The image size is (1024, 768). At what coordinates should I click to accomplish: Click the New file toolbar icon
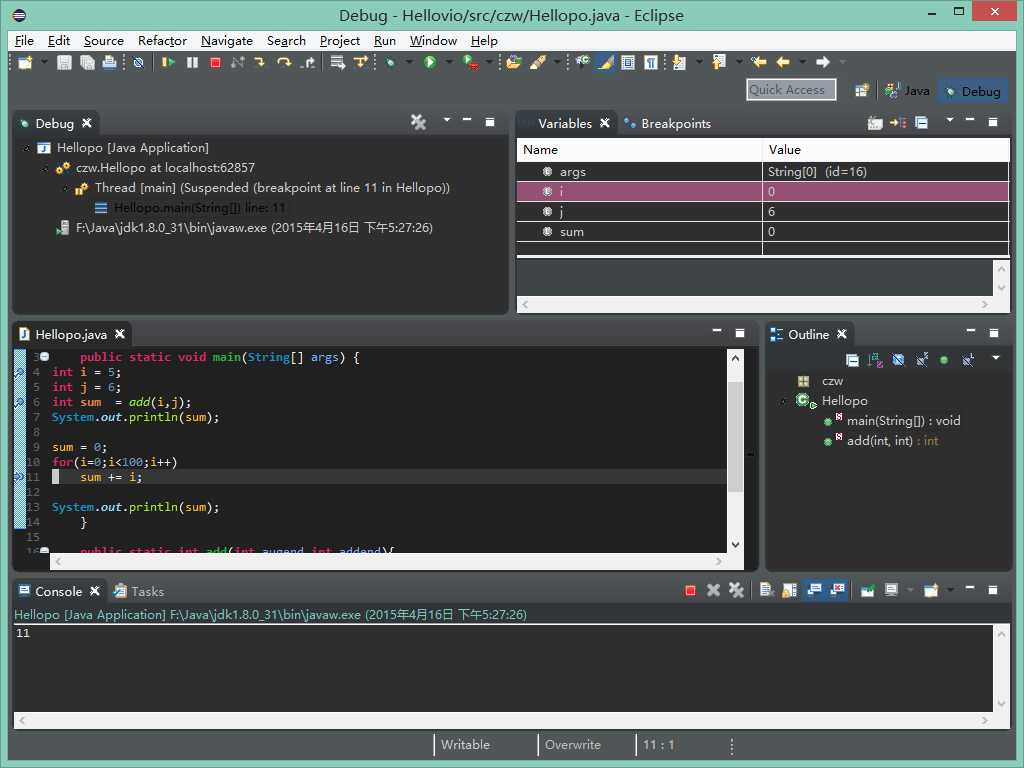point(25,63)
